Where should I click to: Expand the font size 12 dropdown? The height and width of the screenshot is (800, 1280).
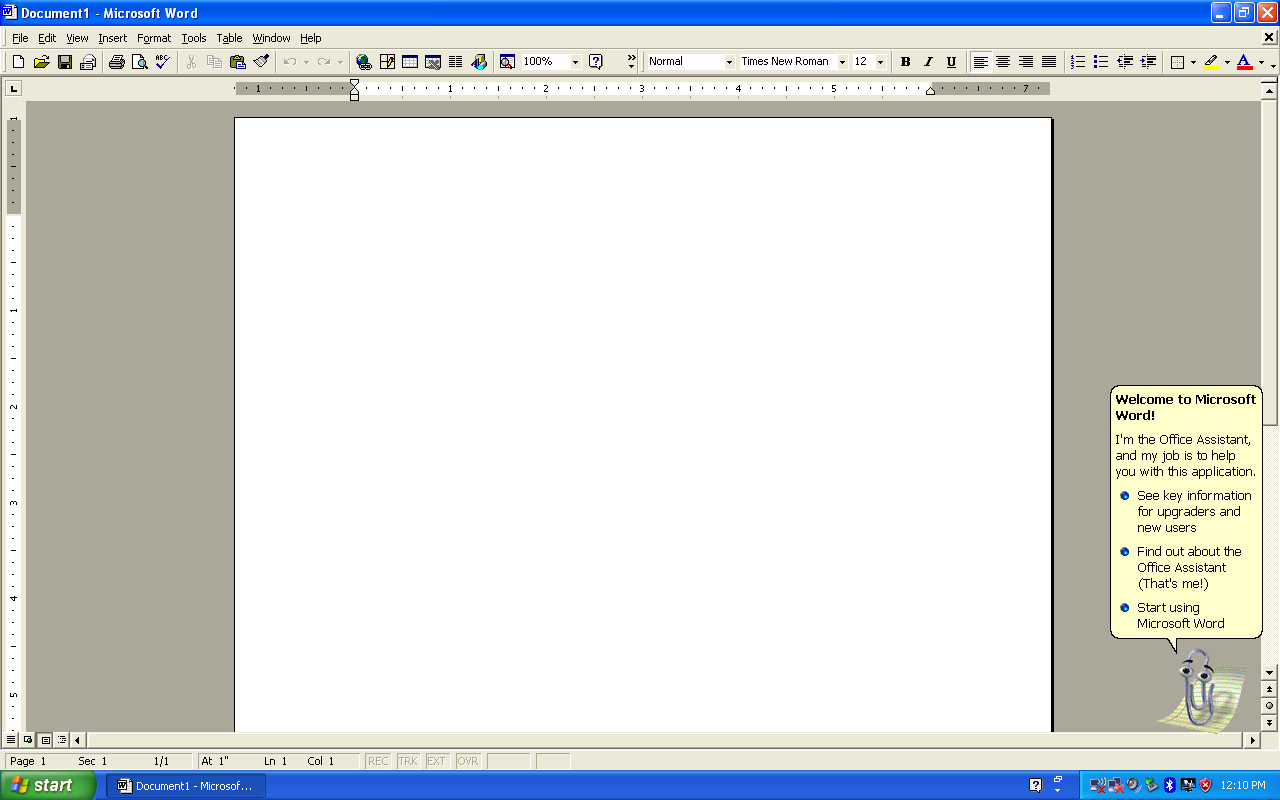[880, 62]
